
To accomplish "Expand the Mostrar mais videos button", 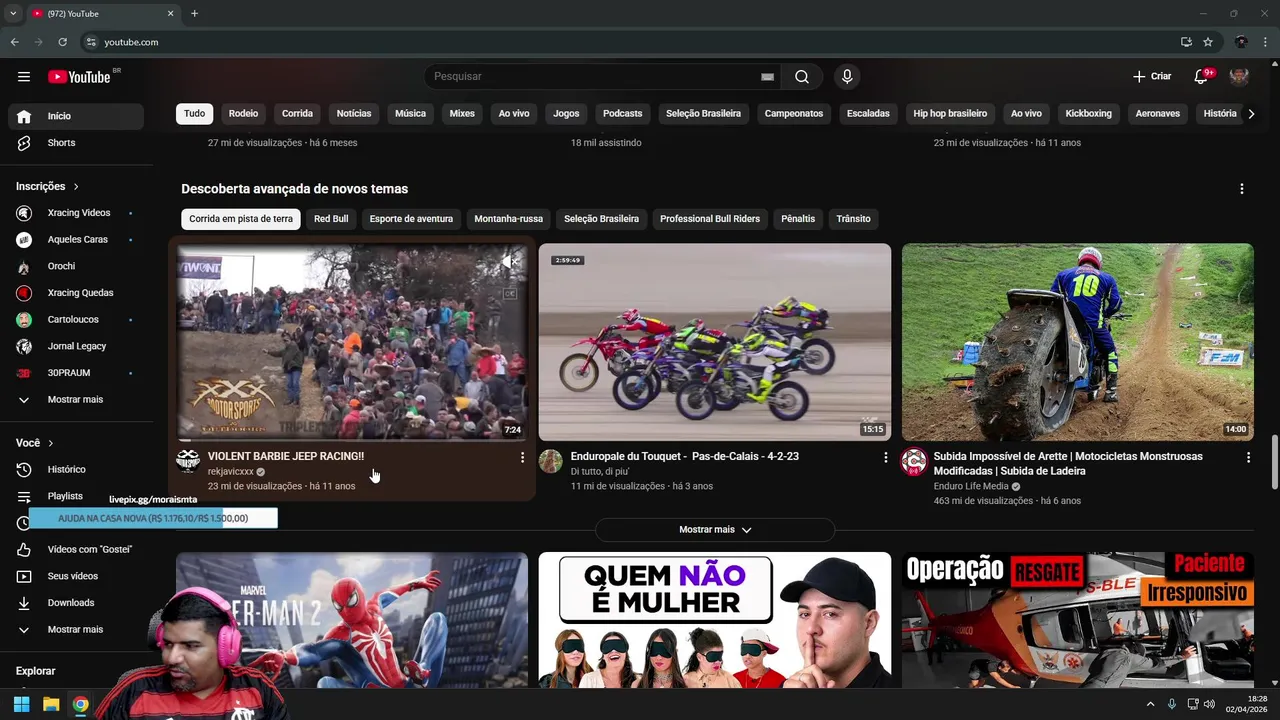I will (715, 530).
